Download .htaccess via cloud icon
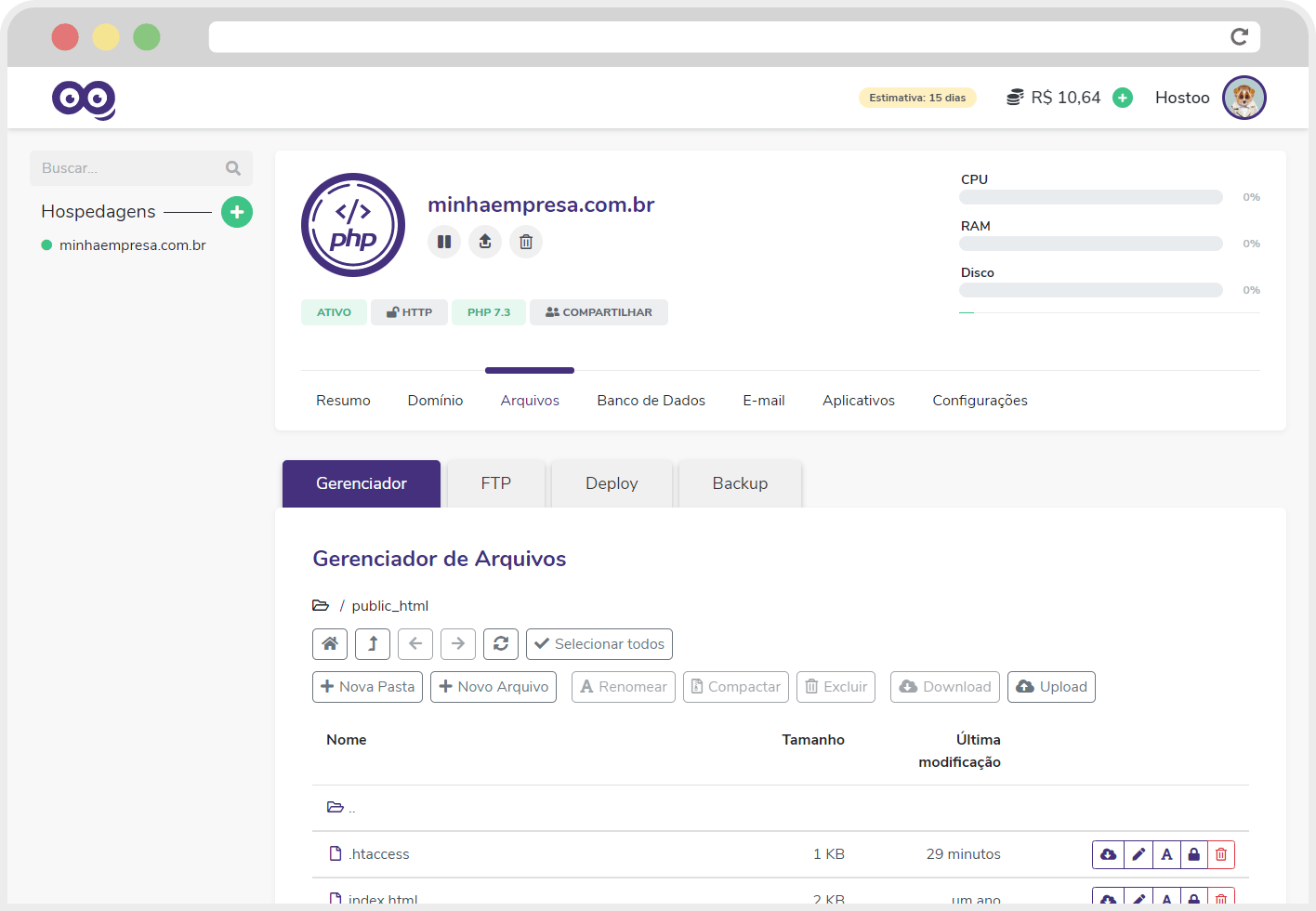Screen dimensions: 1316x911 [x=1108, y=854]
